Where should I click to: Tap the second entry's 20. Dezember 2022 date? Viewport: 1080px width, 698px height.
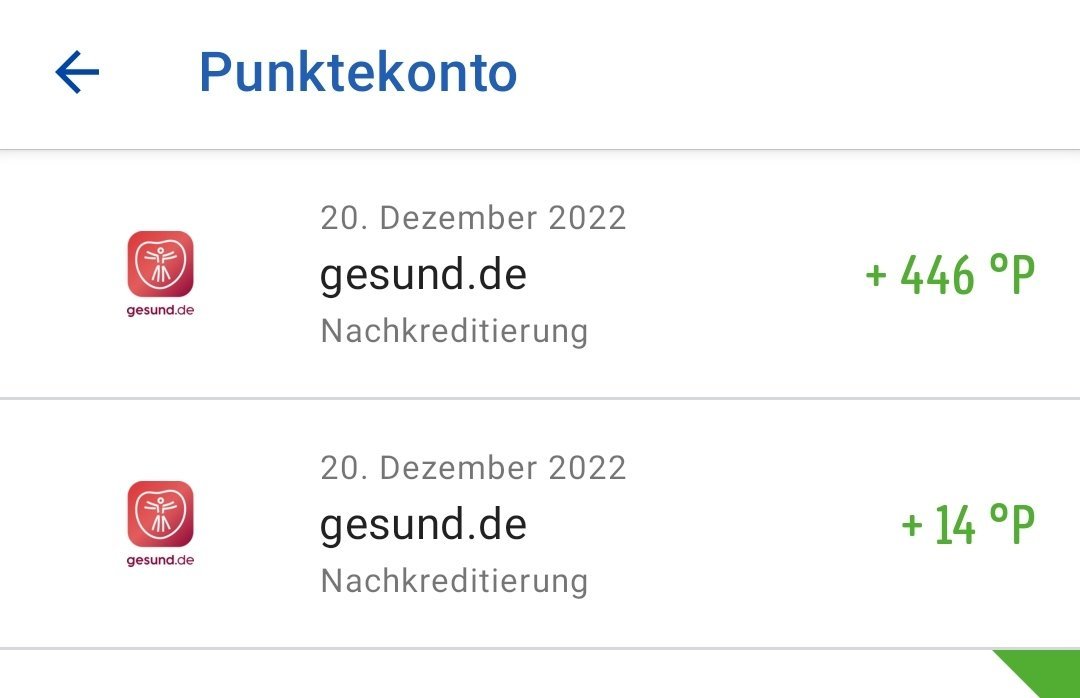coord(473,468)
